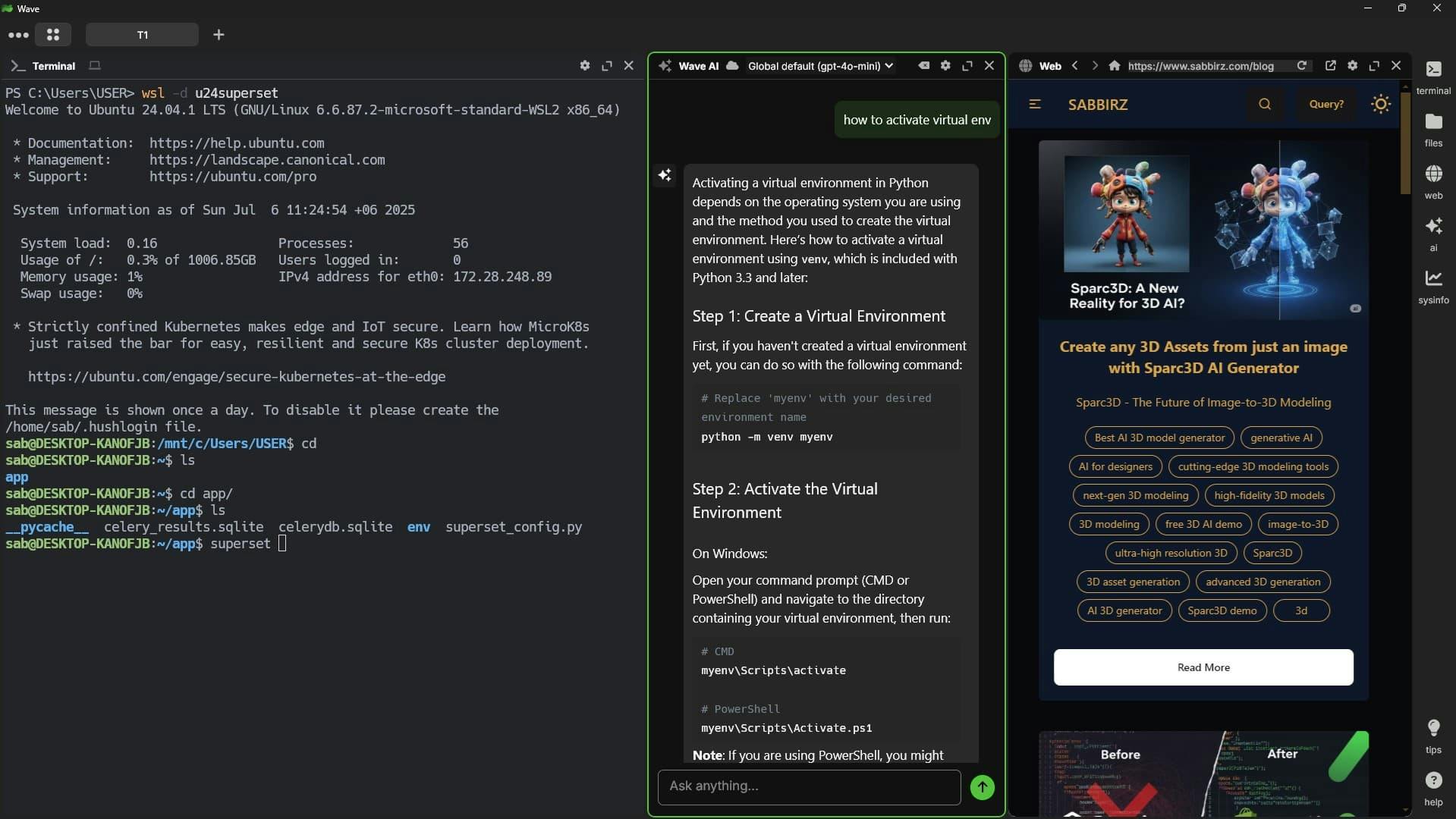The image size is (1456, 819).
Task: Select the high-fidelity 3D models tag
Action: pos(1269,495)
